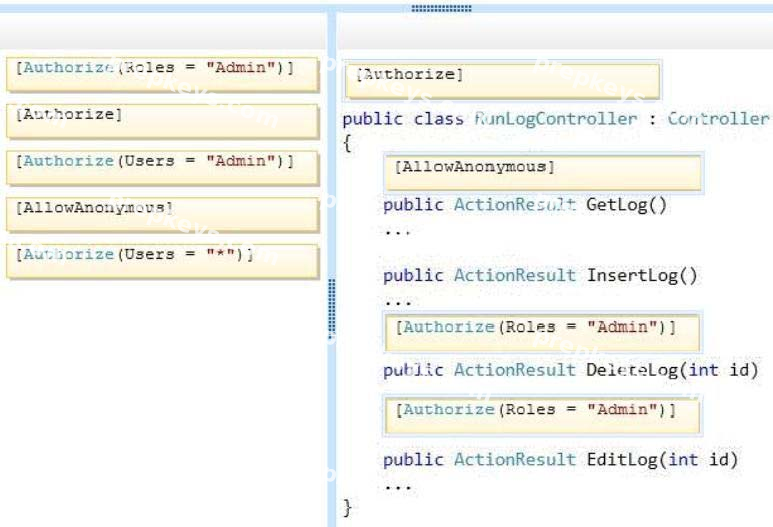773x527 pixels.
Task: Click the closing brace of the class
Action: click(348, 507)
